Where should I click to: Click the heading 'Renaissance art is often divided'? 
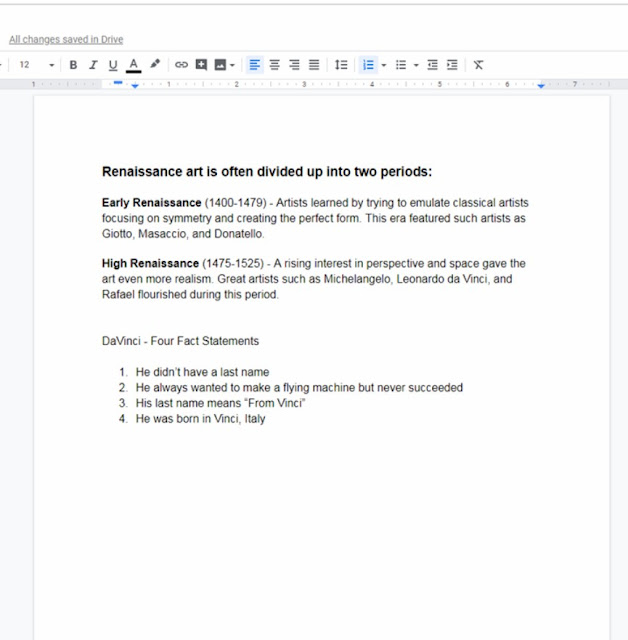267,171
